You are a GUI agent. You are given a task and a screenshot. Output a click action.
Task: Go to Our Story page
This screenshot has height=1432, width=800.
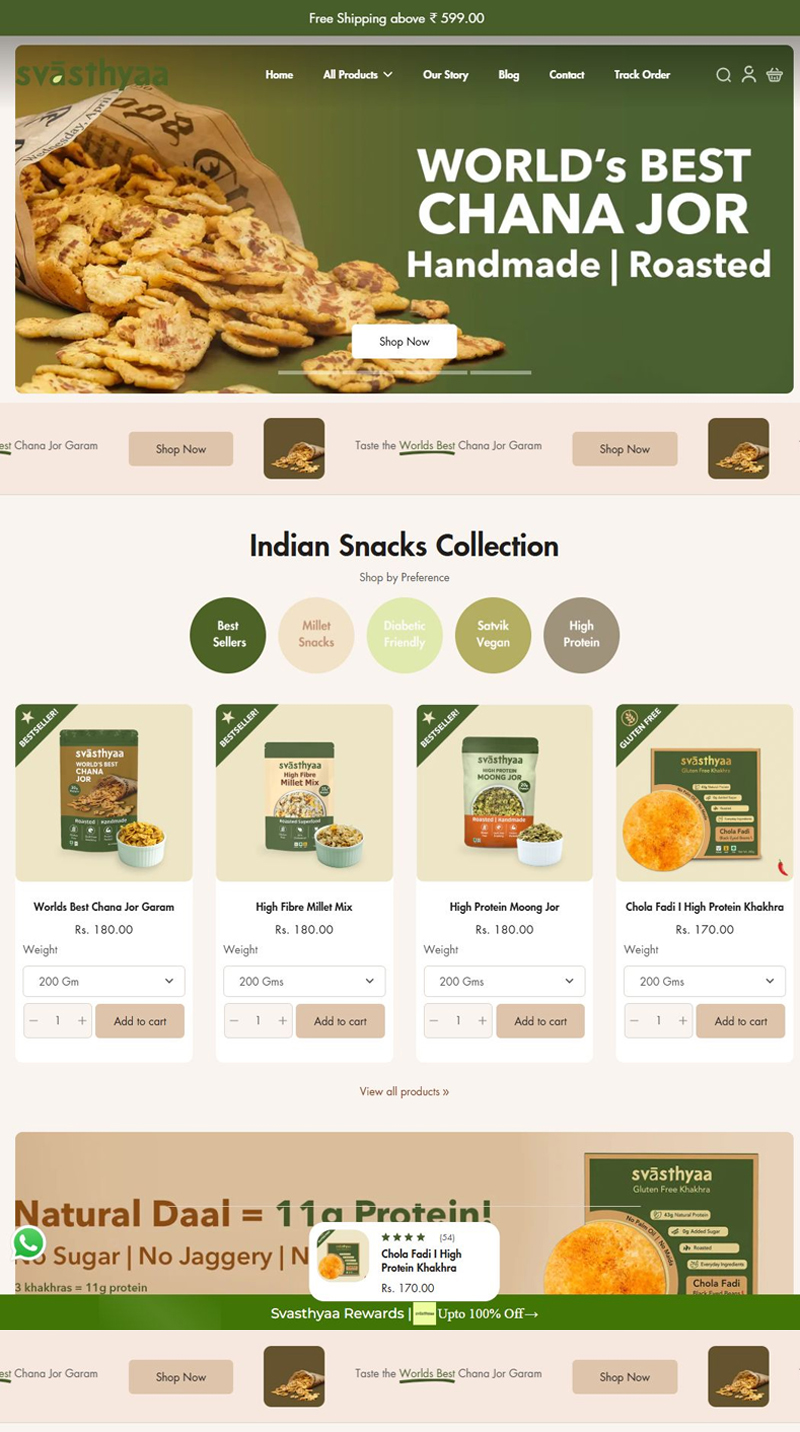click(445, 75)
